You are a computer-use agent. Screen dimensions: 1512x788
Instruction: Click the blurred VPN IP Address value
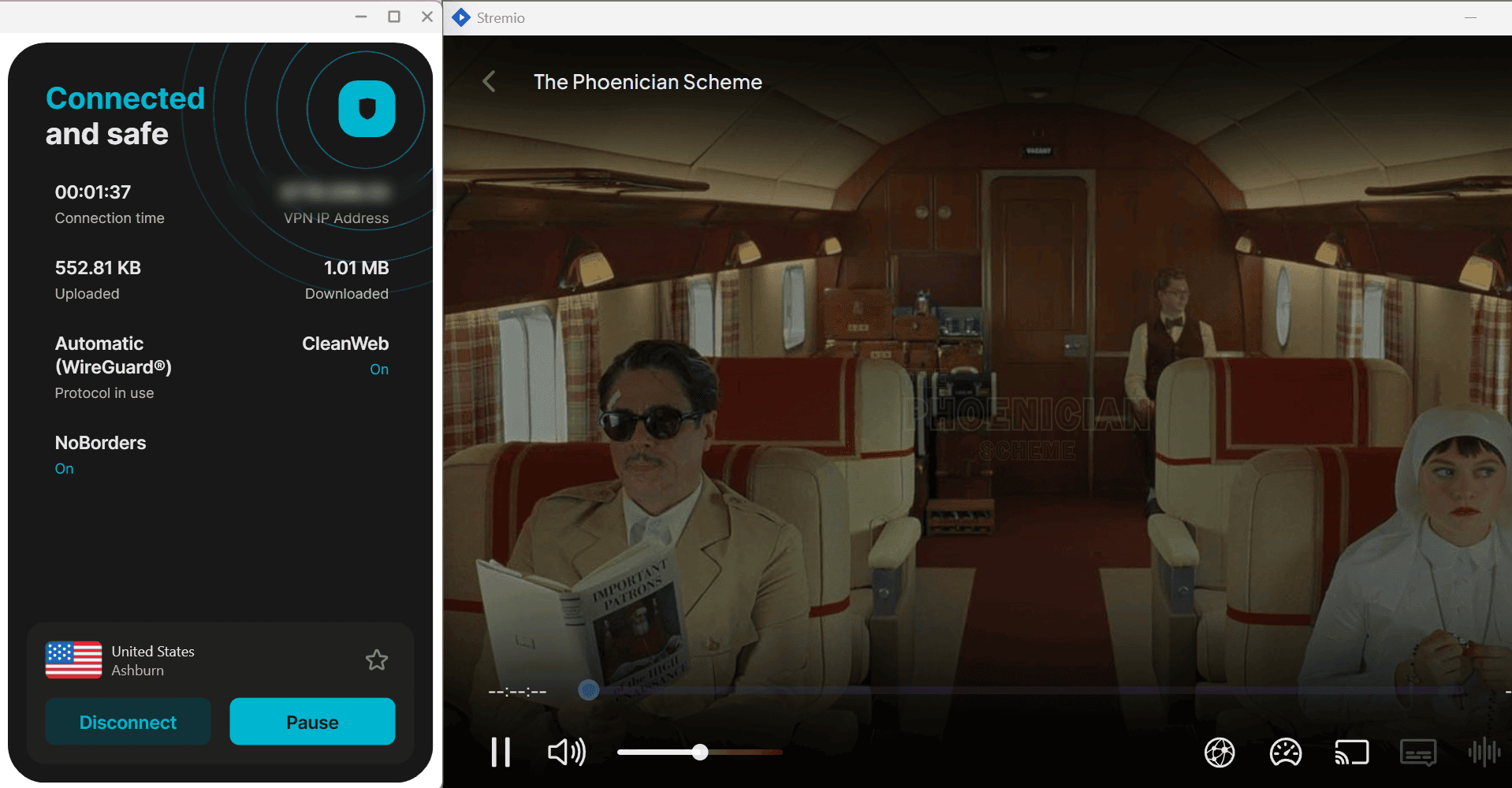[x=335, y=191]
